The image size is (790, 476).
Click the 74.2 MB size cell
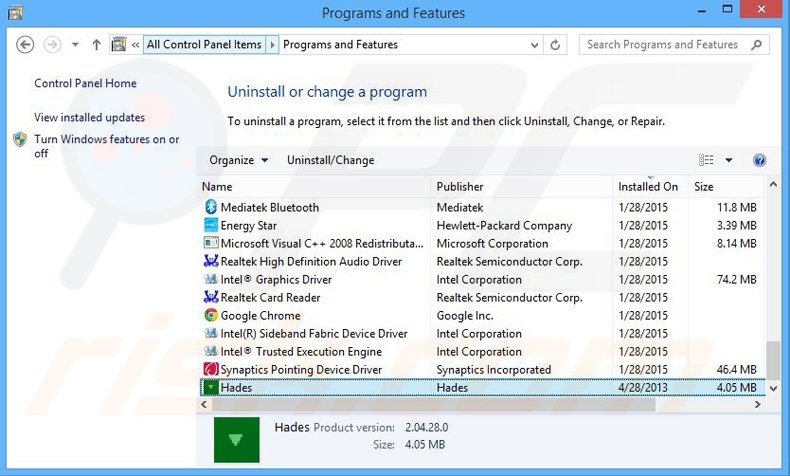tap(737, 280)
